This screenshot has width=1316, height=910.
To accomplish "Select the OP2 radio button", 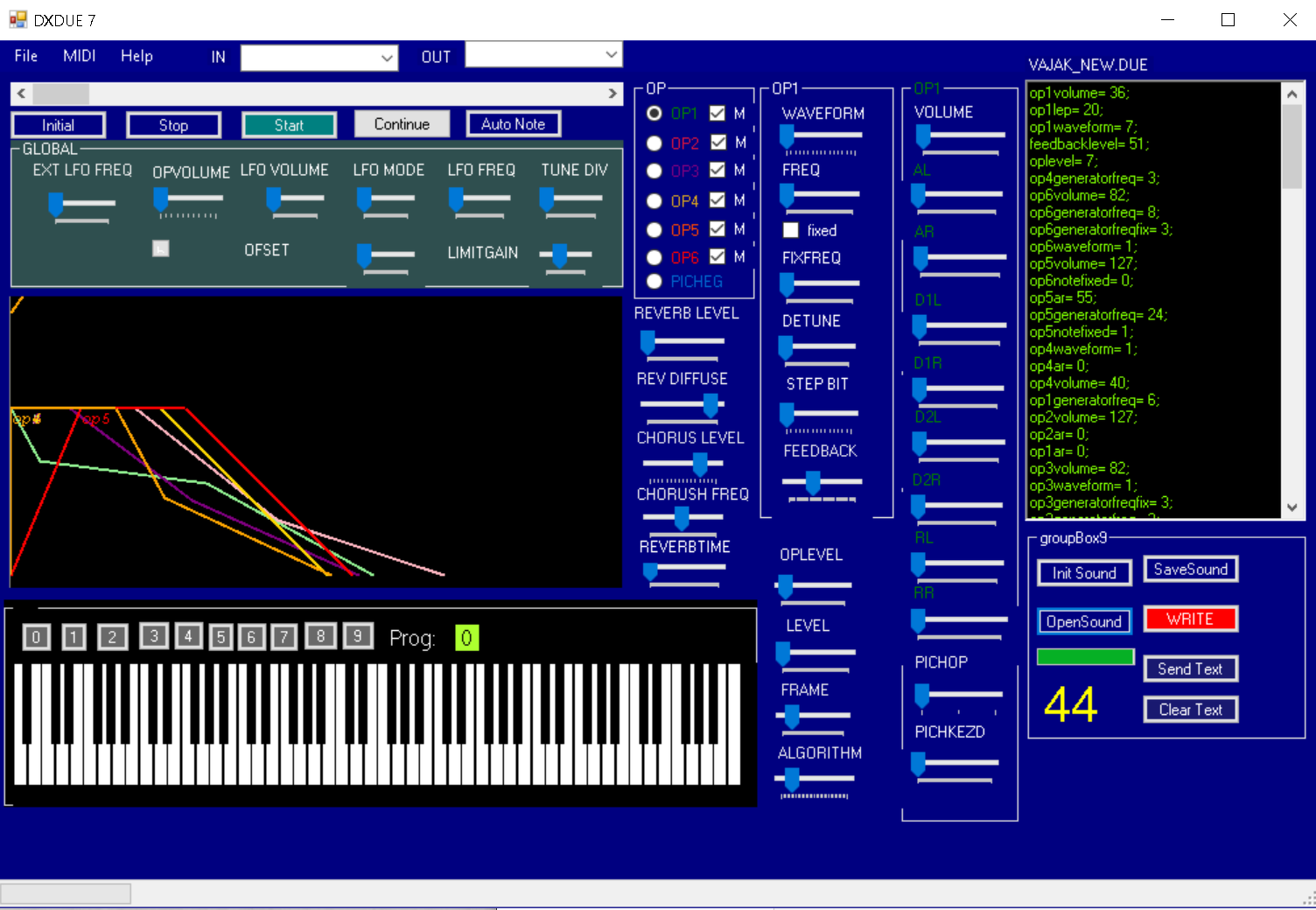I will (x=654, y=143).
